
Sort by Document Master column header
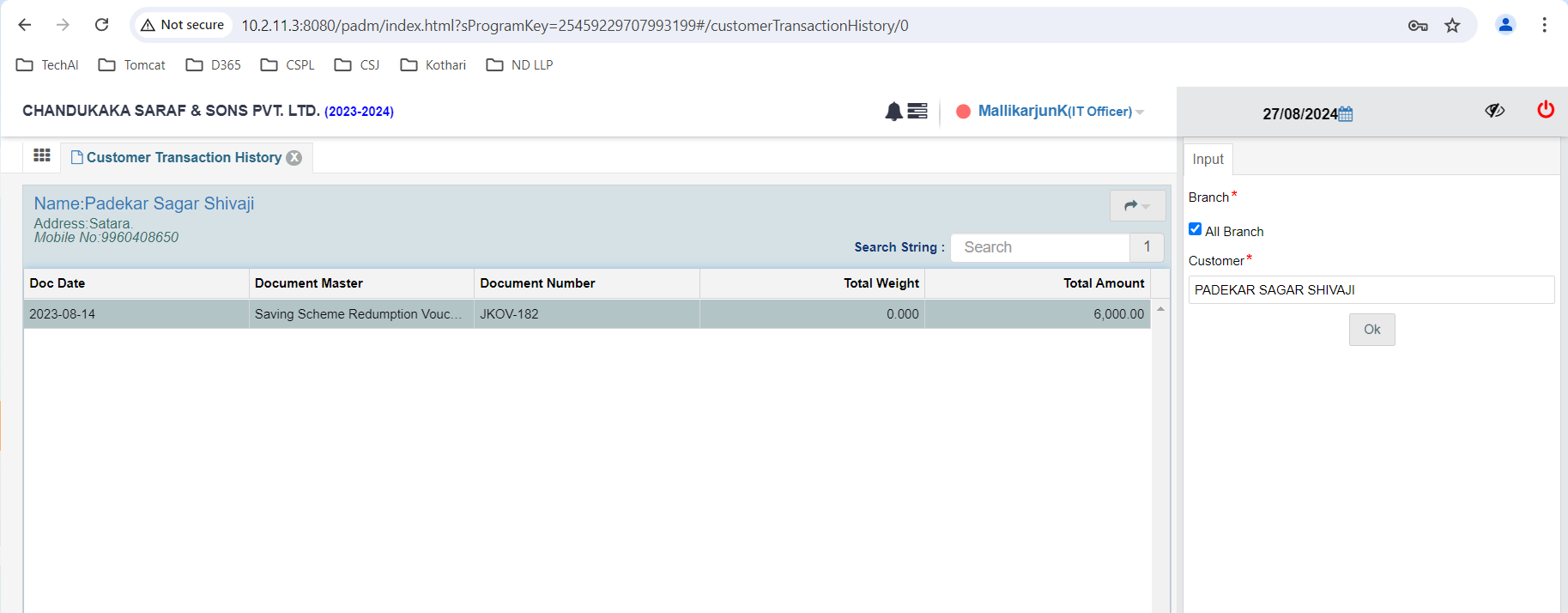point(361,283)
